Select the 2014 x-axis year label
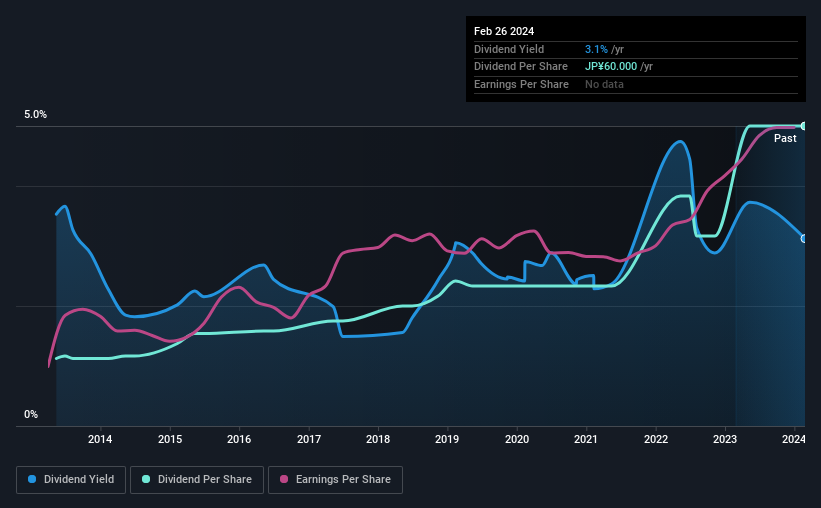The width and height of the screenshot is (821, 508). click(x=100, y=439)
